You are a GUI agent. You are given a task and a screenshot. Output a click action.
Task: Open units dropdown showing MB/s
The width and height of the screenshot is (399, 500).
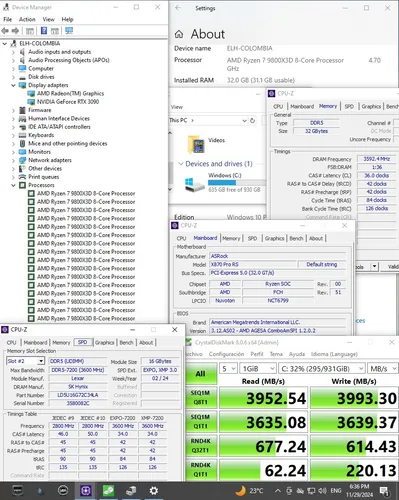tap(383, 369)
